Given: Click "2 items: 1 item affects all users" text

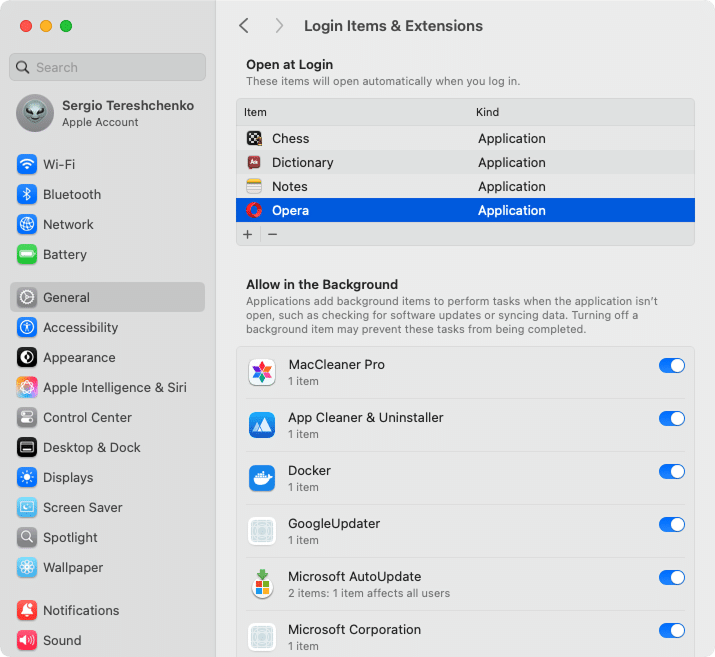Looking at the screenshot, I should 369,593.
